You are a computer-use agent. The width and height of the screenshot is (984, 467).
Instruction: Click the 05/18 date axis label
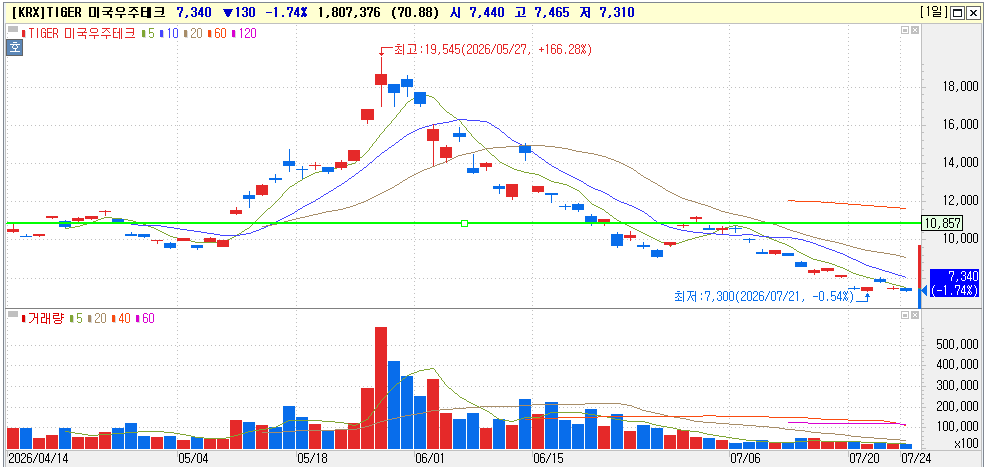pos(311,459)
